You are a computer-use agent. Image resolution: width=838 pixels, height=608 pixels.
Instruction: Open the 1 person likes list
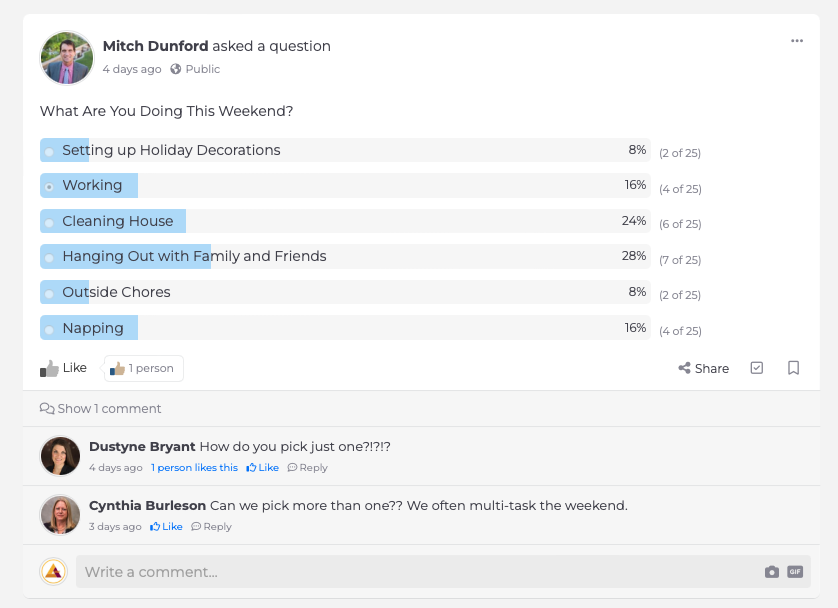point(144,368)
